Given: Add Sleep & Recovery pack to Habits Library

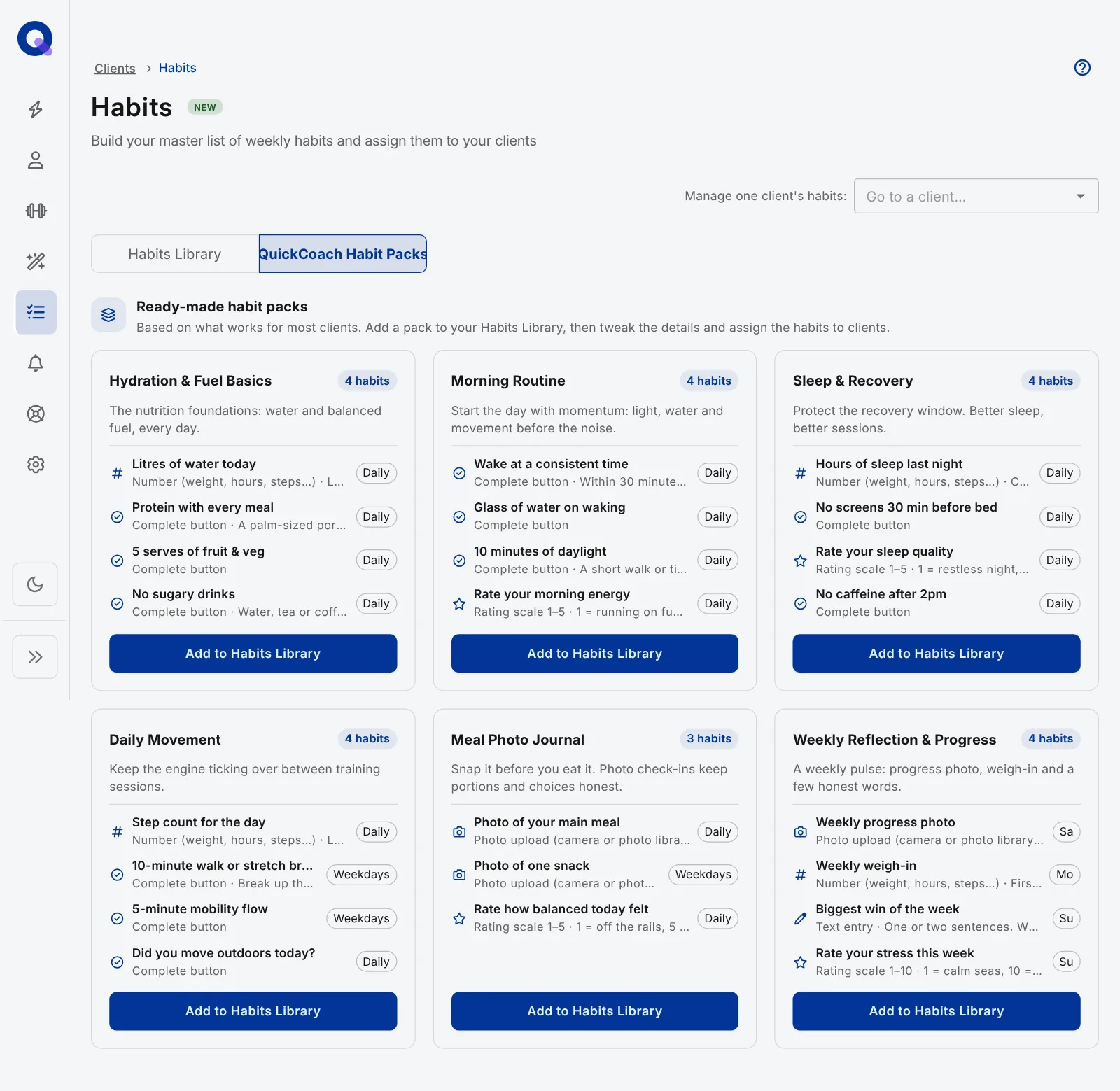Looking at the screenshot, I should 936,654.
